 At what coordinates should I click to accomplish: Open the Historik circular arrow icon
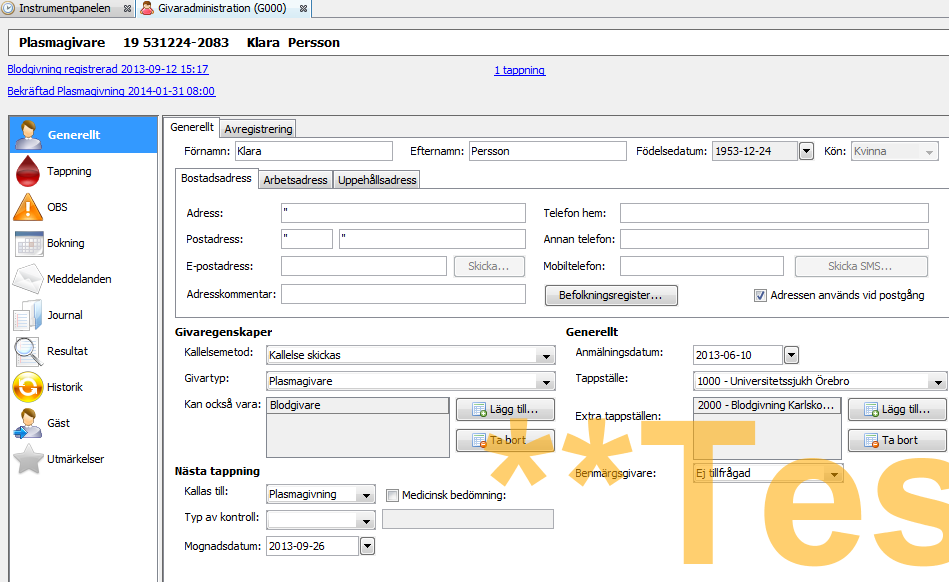28,387
